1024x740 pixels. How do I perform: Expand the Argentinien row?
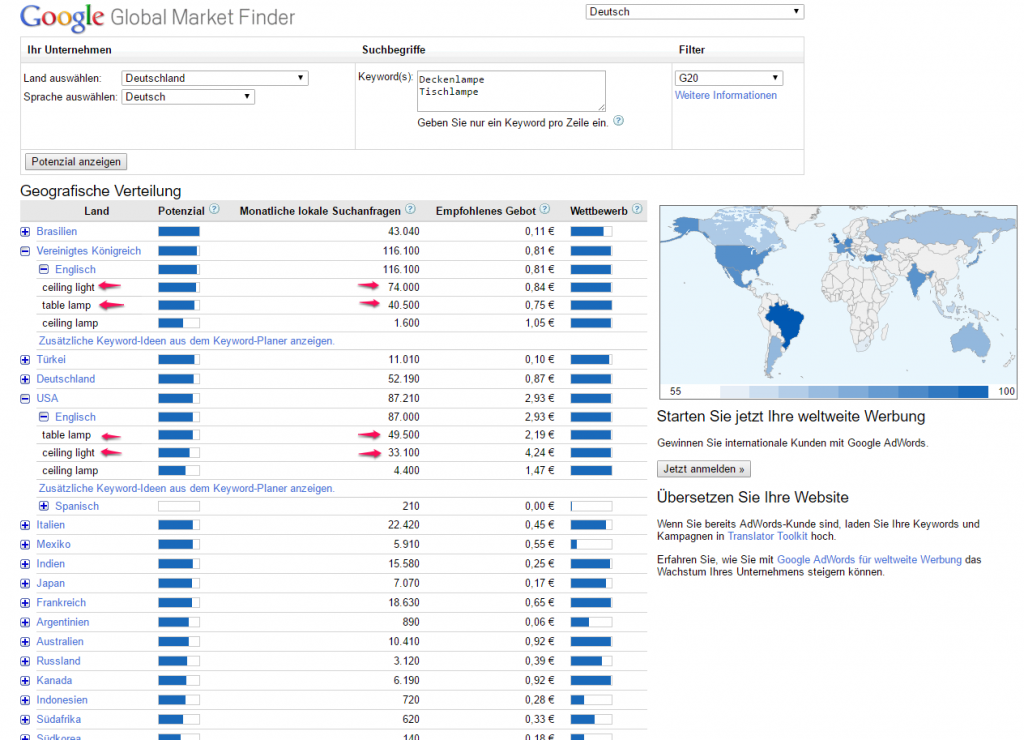pos(25,622)
